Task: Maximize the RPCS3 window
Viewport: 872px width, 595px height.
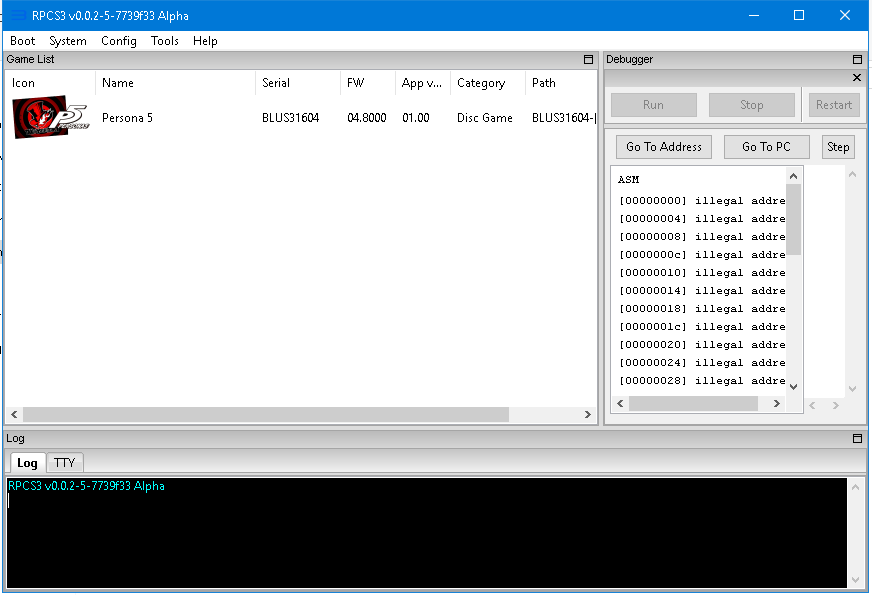Action: click(799, 16)
